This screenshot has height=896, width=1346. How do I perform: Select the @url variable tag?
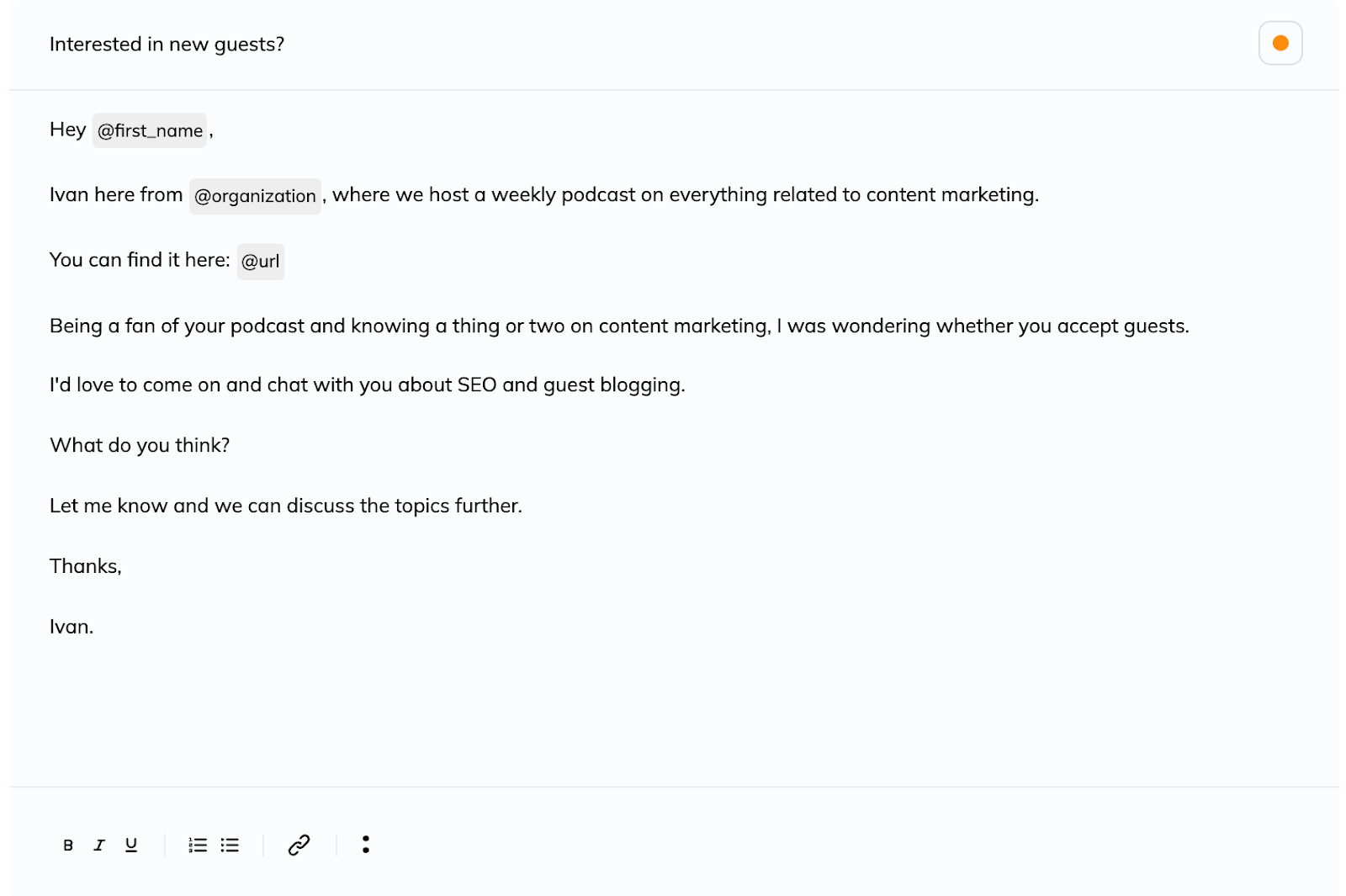pos(261,262)
